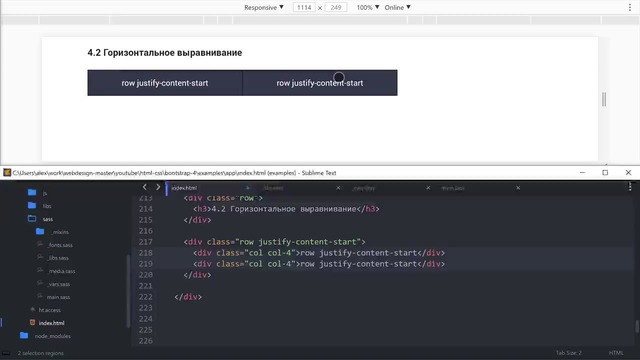Click line number 218 in the gutter
This screenshot has width=640, height=360.
coord(146,253)
